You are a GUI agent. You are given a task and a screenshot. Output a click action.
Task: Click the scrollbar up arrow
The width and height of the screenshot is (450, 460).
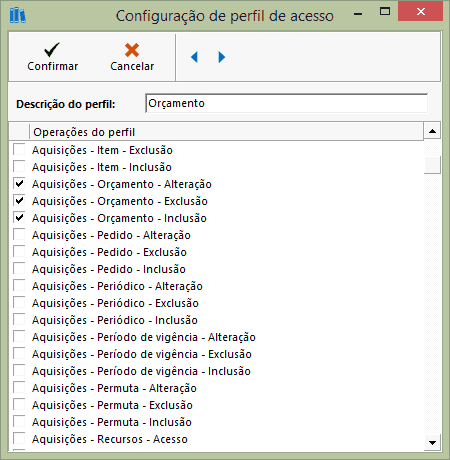(432, 131)
